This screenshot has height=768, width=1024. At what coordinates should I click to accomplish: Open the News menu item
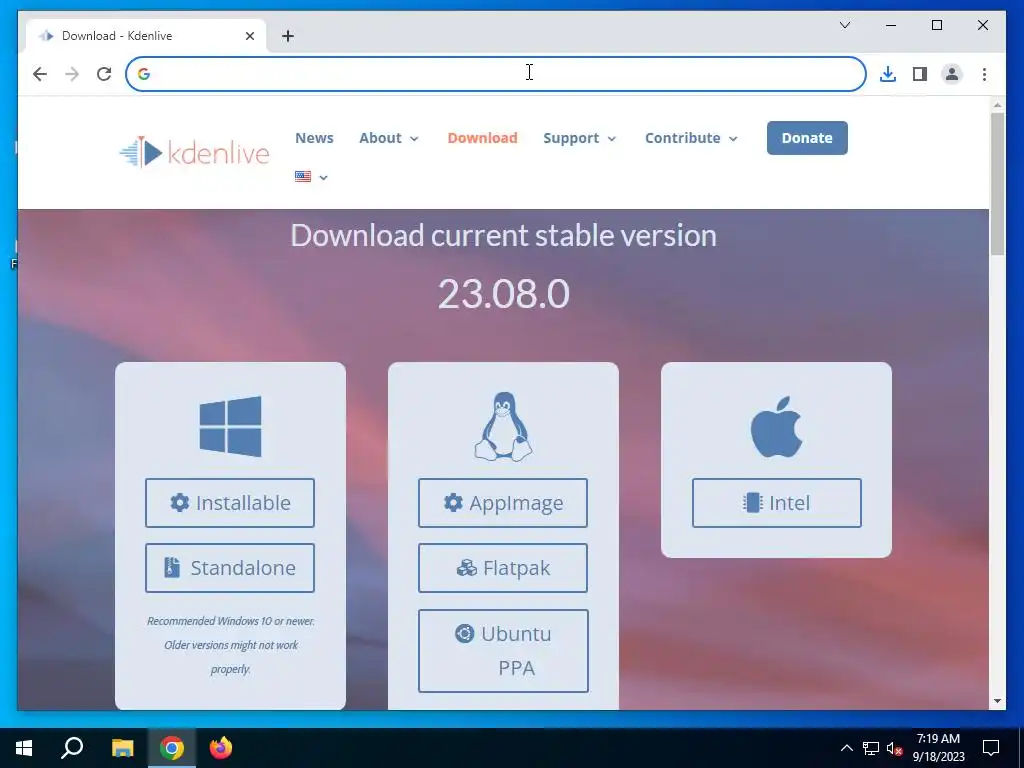(x=314, y=138)
